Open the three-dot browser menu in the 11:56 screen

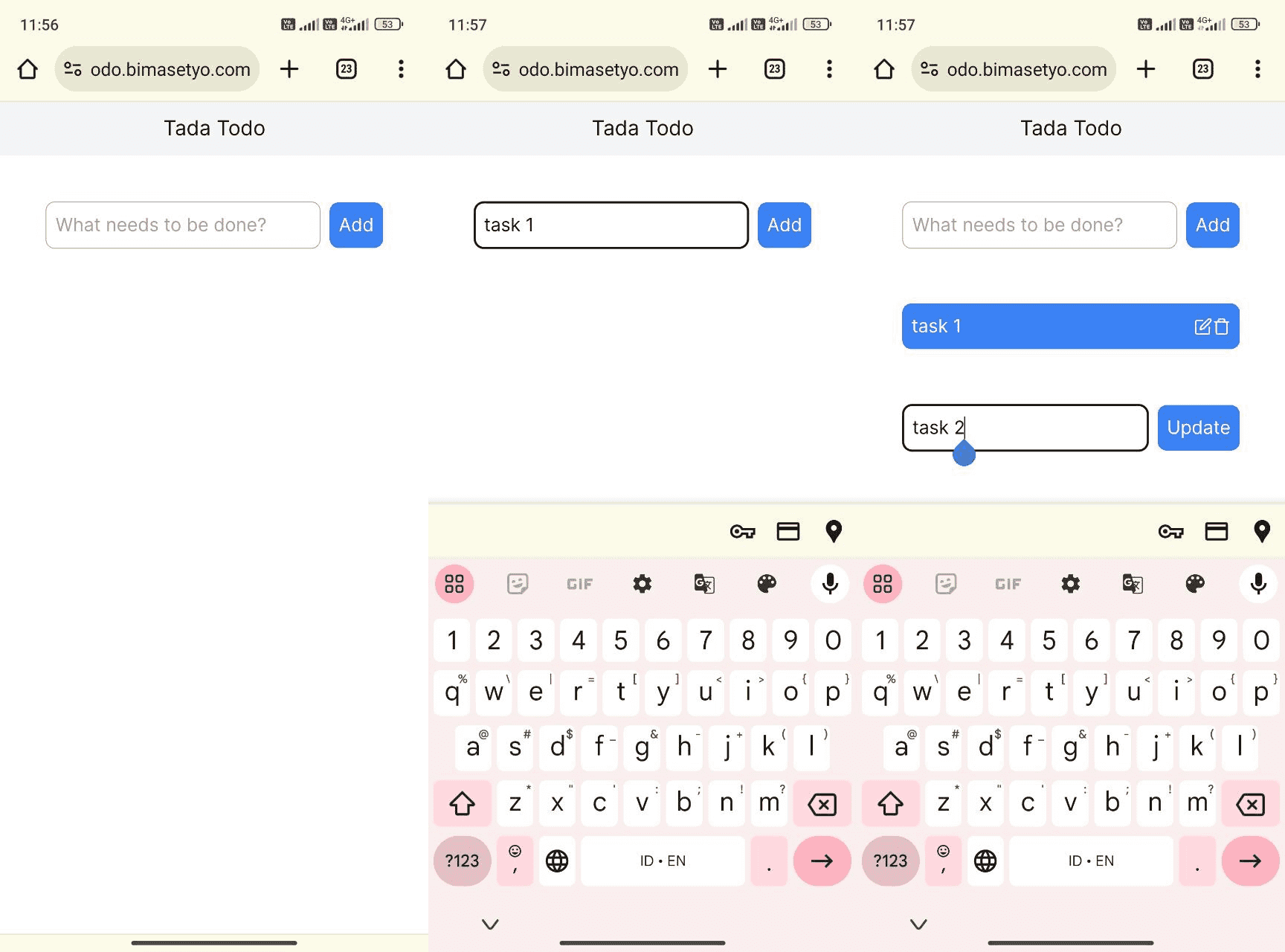[x=401, y=69]
